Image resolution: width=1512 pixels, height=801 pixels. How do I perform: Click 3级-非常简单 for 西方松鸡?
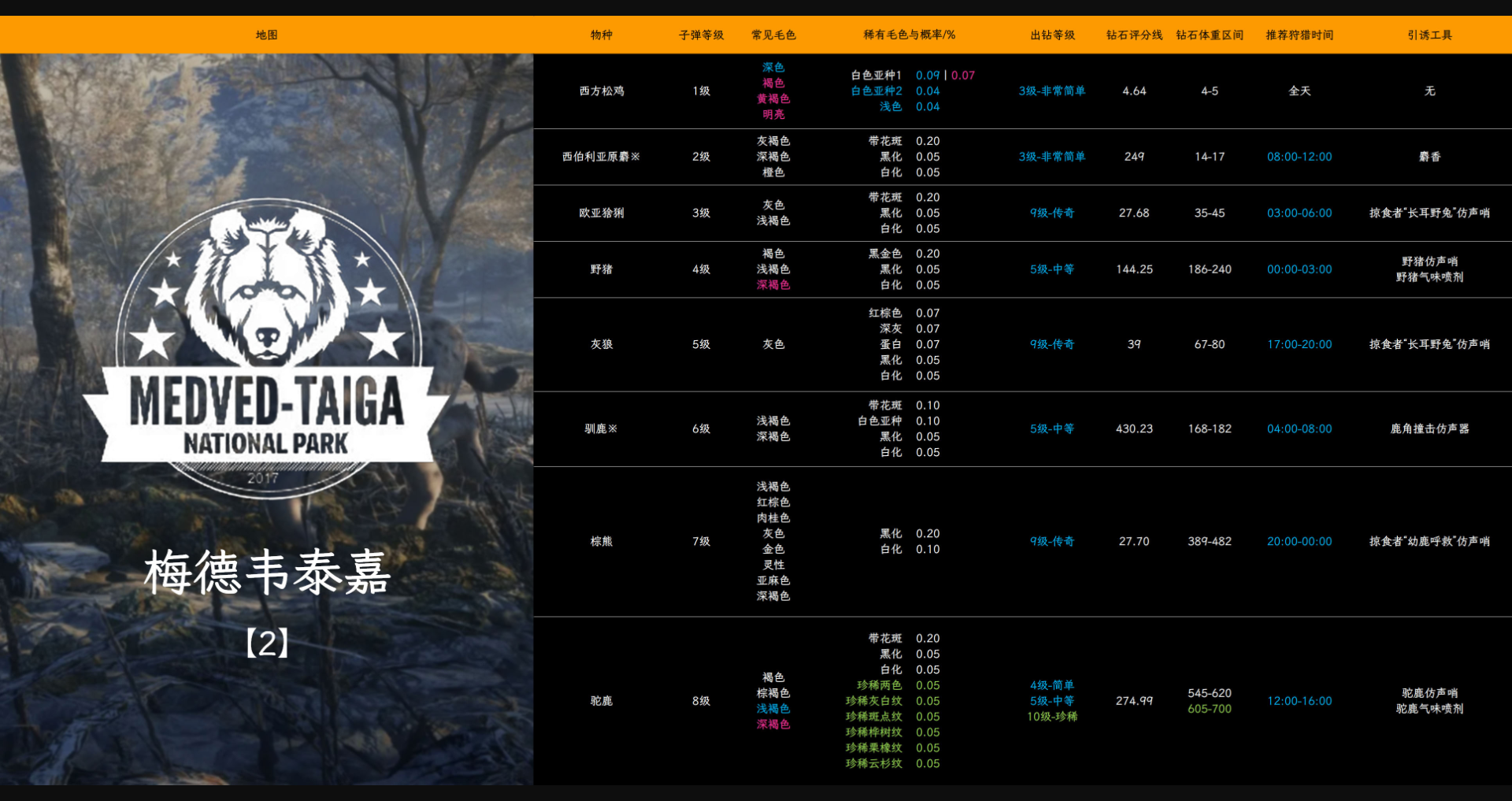coord(1052,91)
